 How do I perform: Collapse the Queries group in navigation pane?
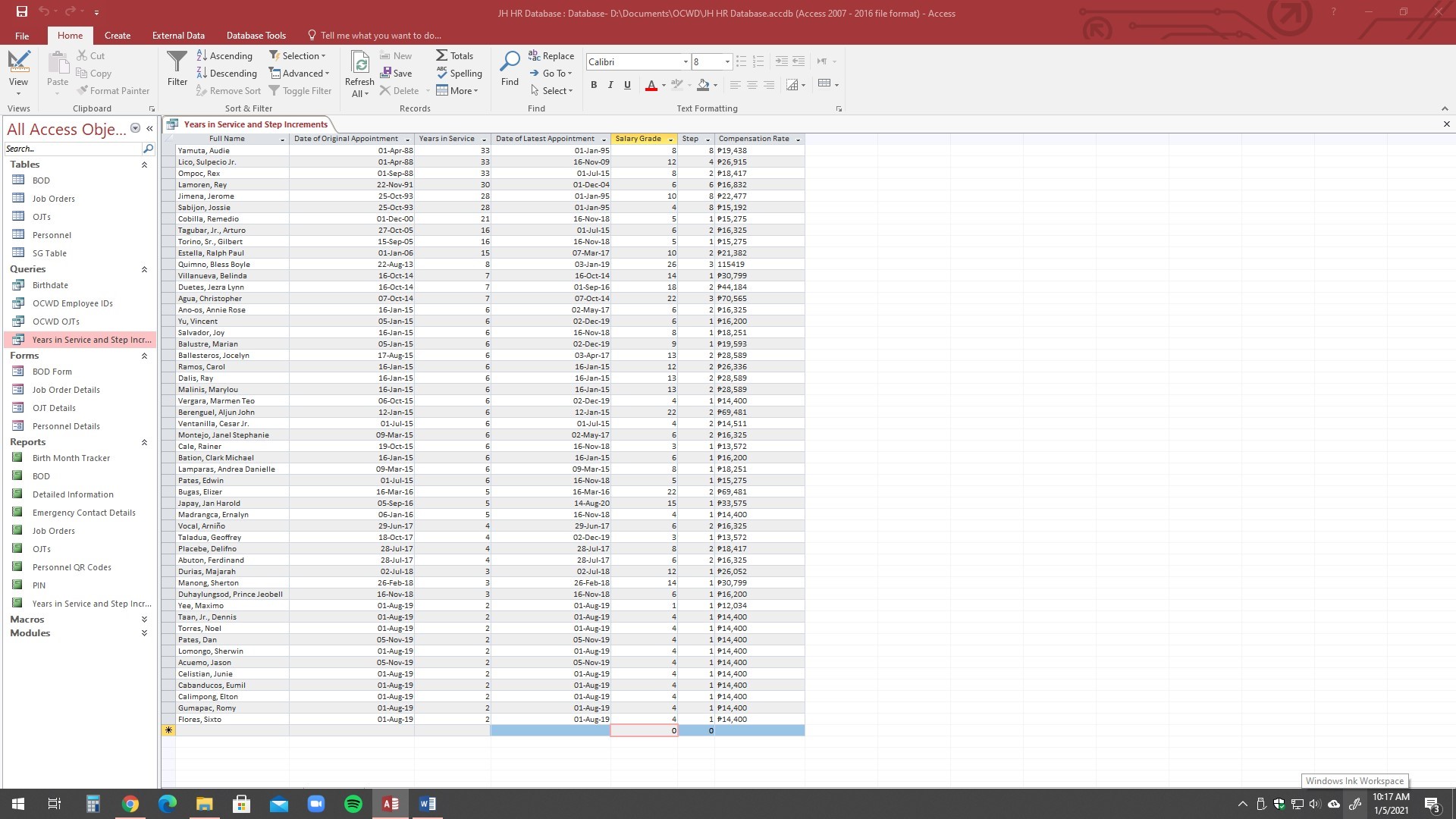pyautogui.click(x=144, y=269)
